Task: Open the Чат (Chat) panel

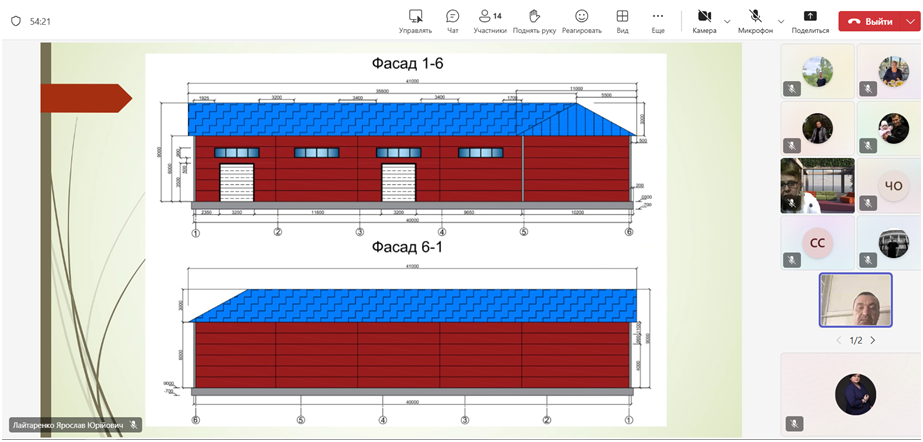Action: (452, 21)
